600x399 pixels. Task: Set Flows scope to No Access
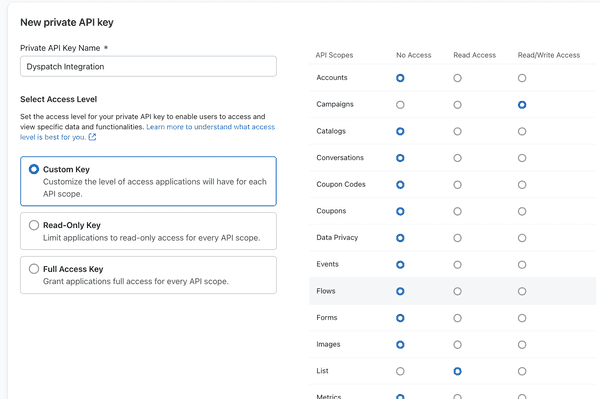point(400,292)
